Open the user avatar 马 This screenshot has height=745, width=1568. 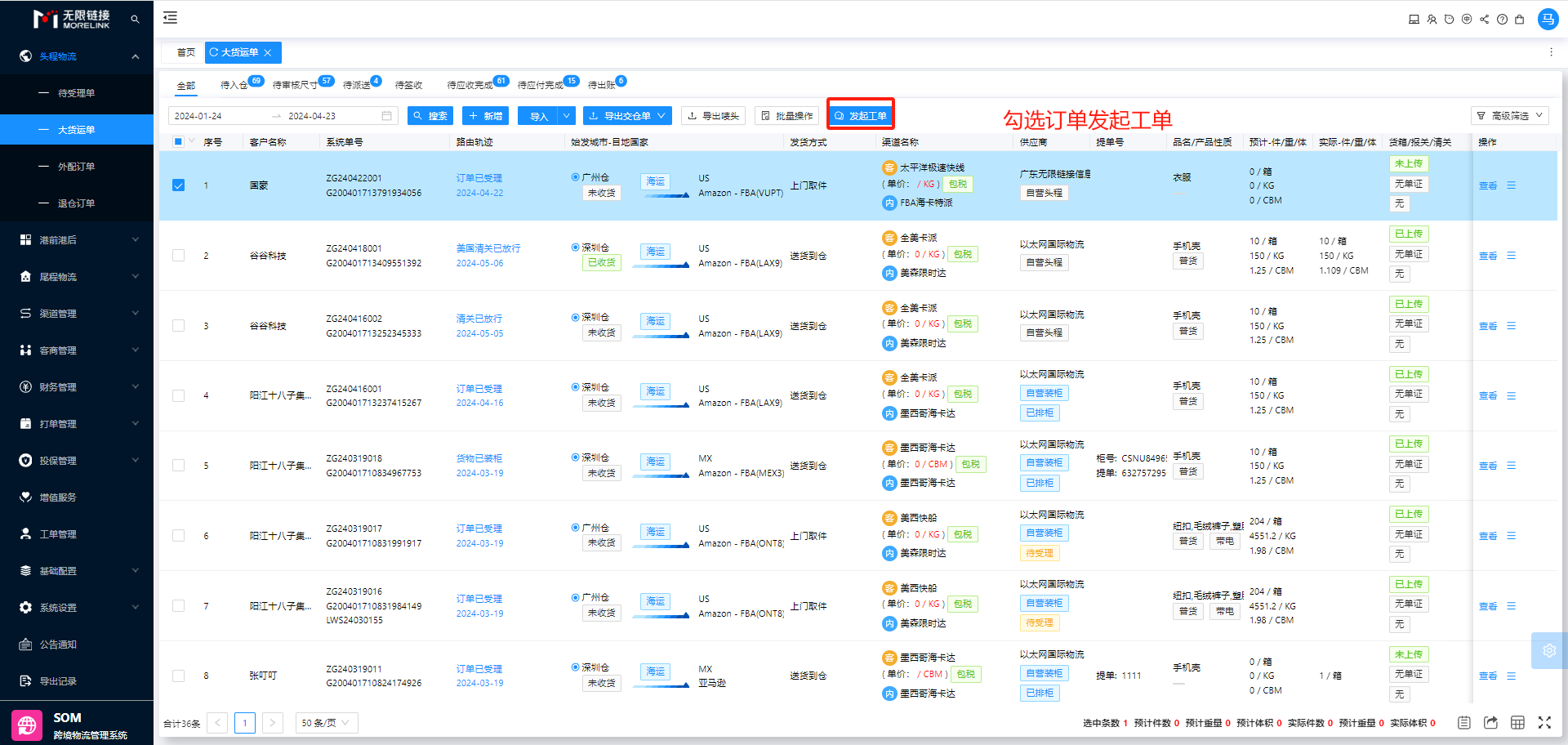[1548, 19]
